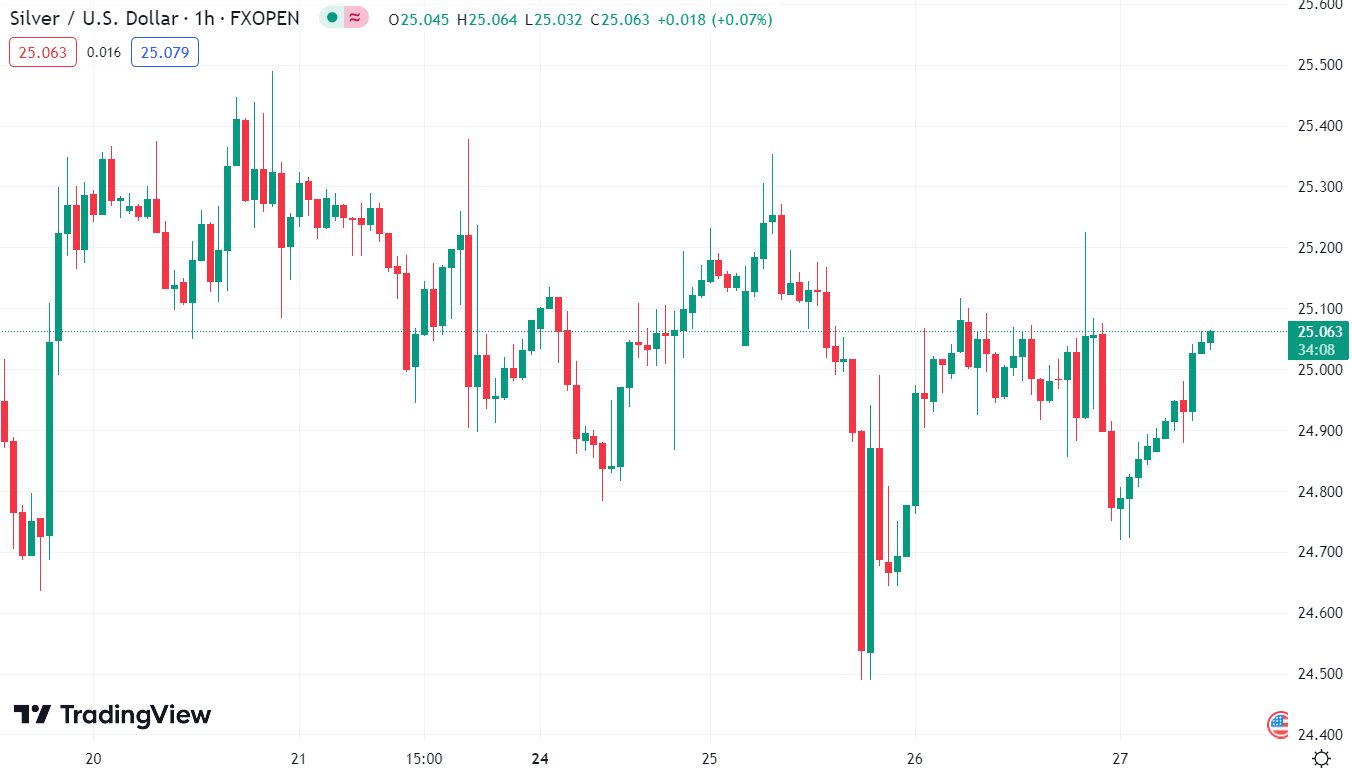Click the US flag economic event icon
The width and height of the screenshot is (1352, 781).
pyautogui.click(x=1279, y=724)
